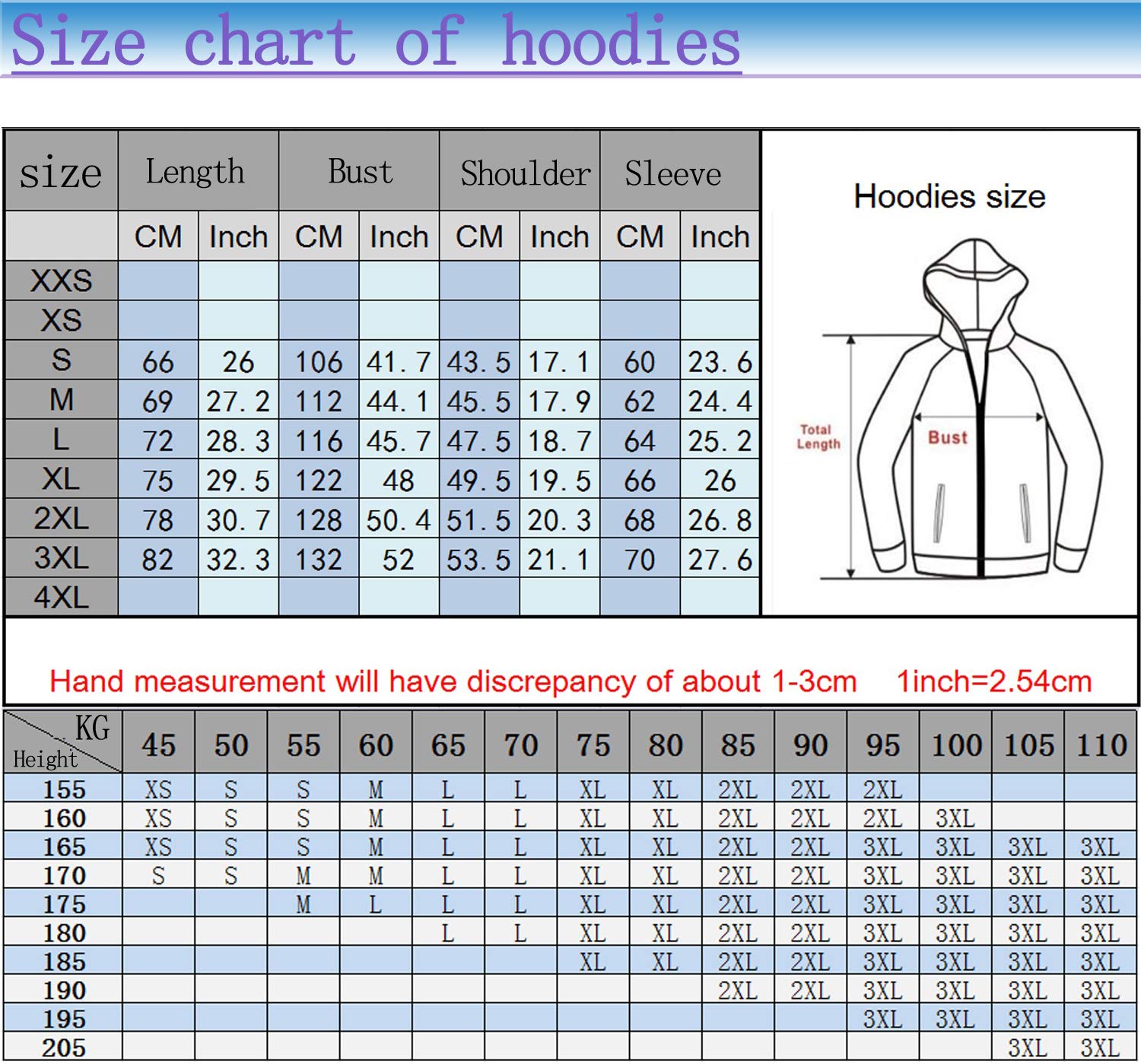Select the "82" length value for 3XL

point(158,559)
